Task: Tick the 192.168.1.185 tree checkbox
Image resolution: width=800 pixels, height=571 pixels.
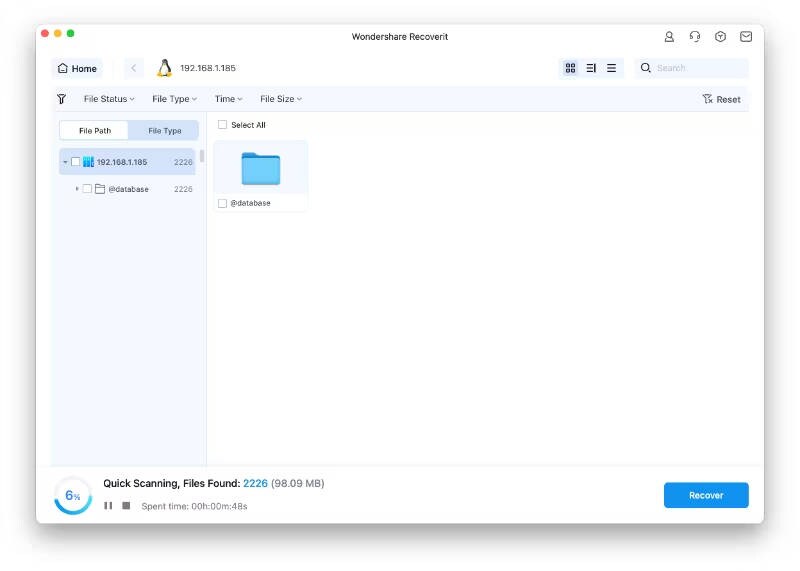Action: [x=76, y=162]
